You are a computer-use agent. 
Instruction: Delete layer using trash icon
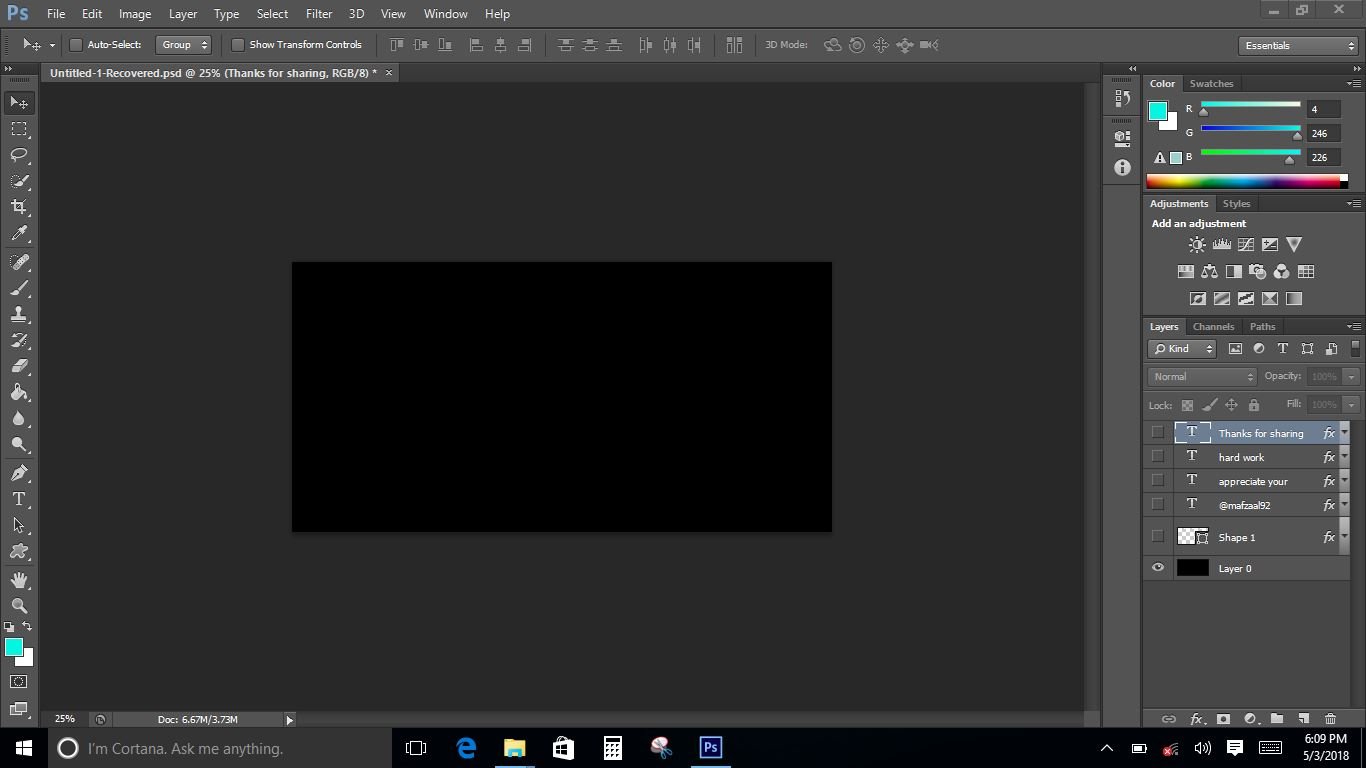click(x=1330, y=719)
